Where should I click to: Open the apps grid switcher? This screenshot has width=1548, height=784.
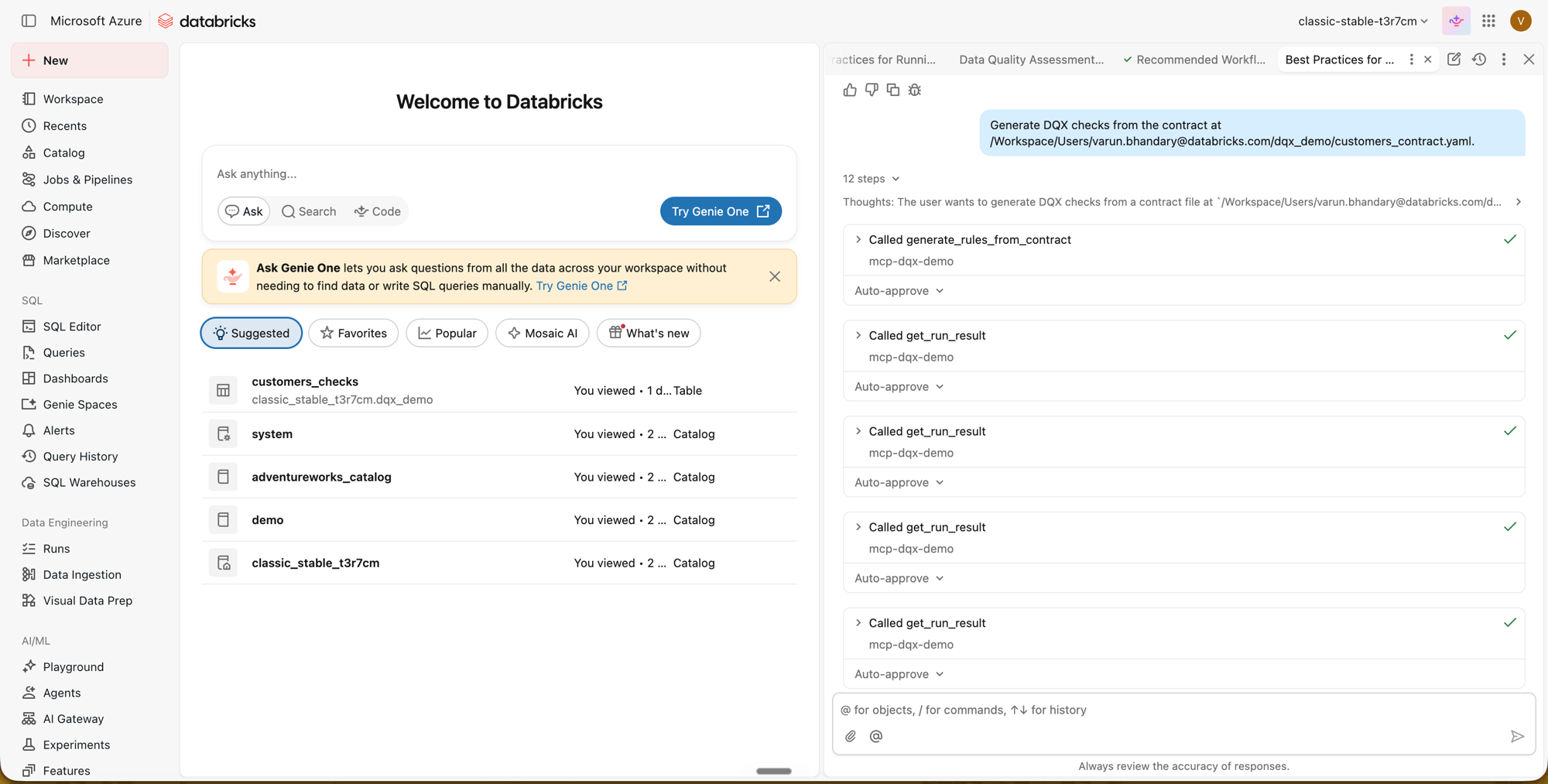tap(1488, 21)
